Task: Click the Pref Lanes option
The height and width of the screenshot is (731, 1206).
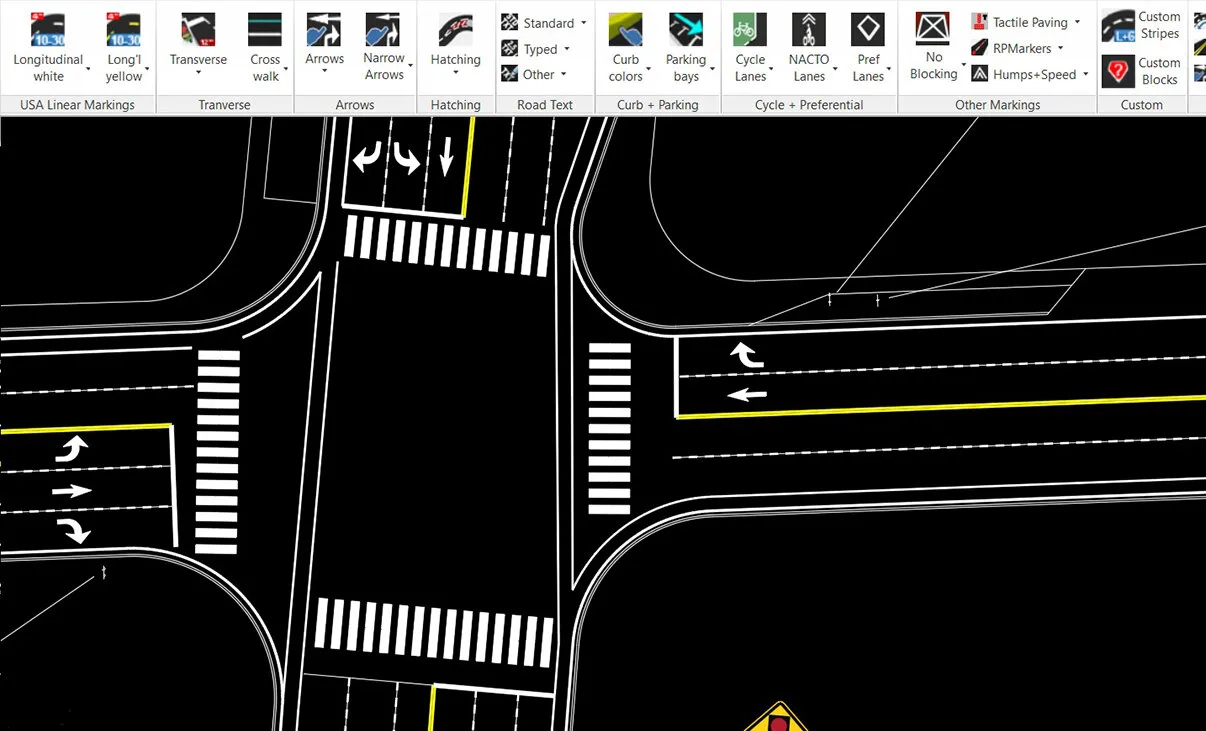Action: click(868, 45)
